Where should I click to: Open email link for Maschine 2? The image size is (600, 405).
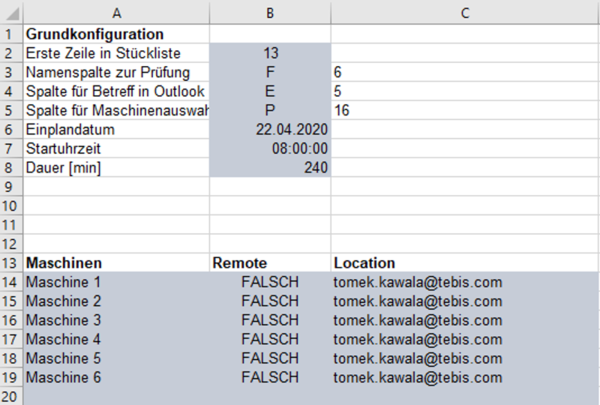coord(417,301)
